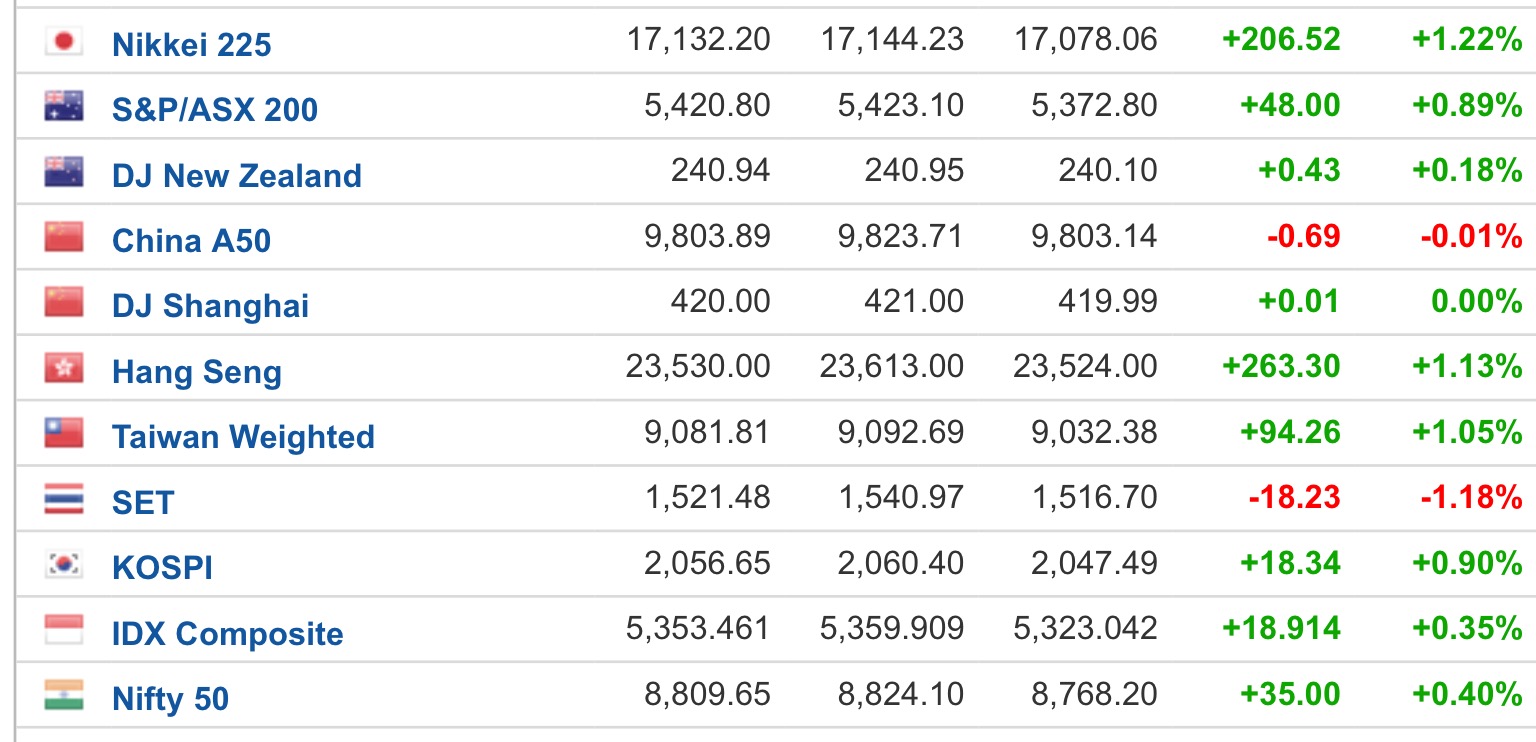
Task: Click the New Zealand flag icon
Action: [x=64, y=173]
